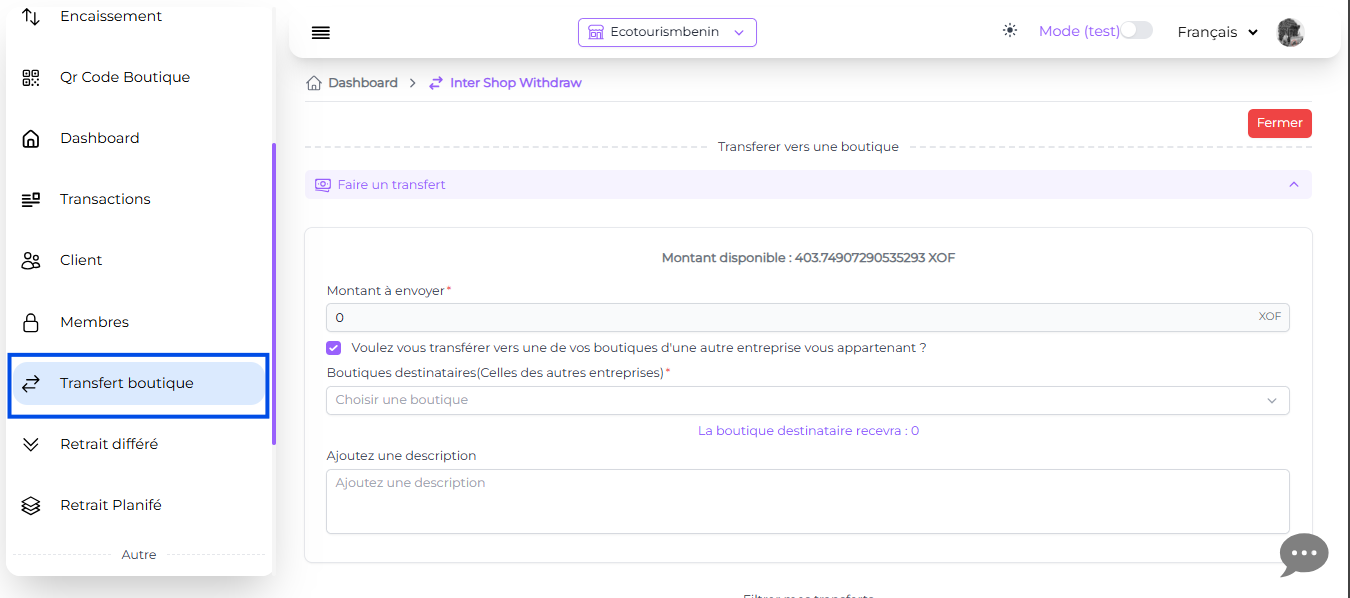The image size is (1350, 598).
Task: Open the user avatar profile
Action: pyautogui.click(x=1290, y=32)
